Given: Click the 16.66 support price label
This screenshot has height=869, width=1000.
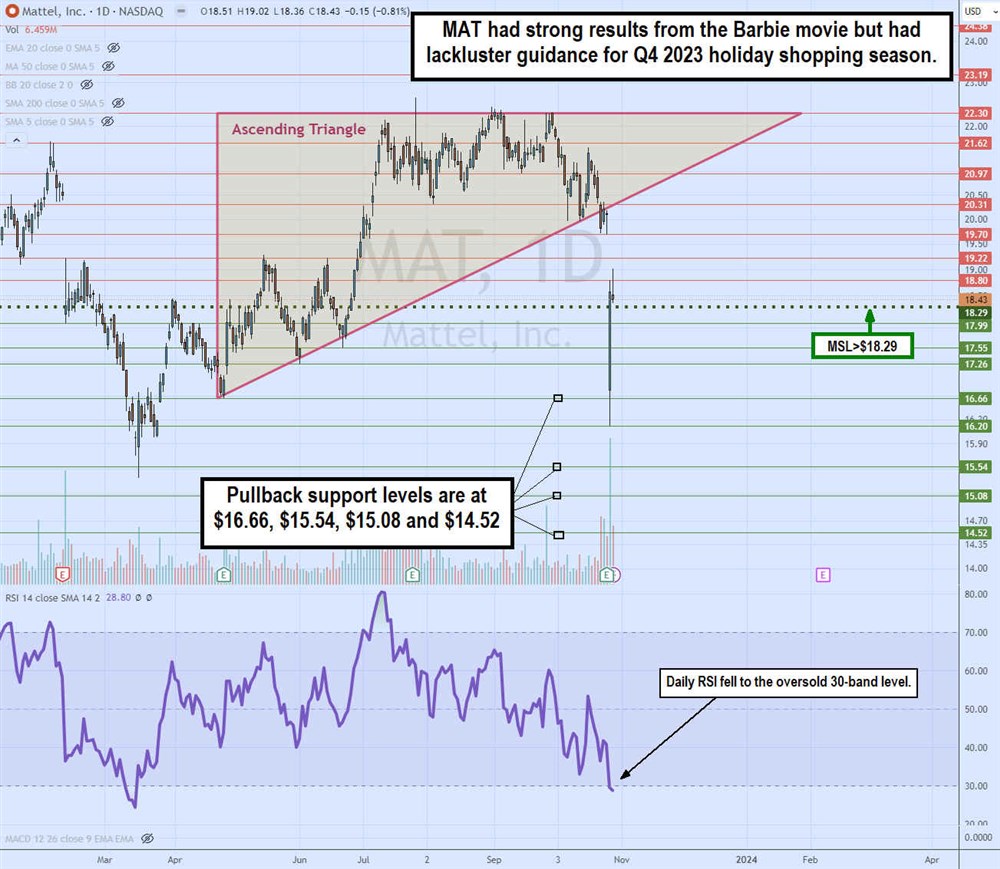Looking at the screenshot, I should coord(976,398).
